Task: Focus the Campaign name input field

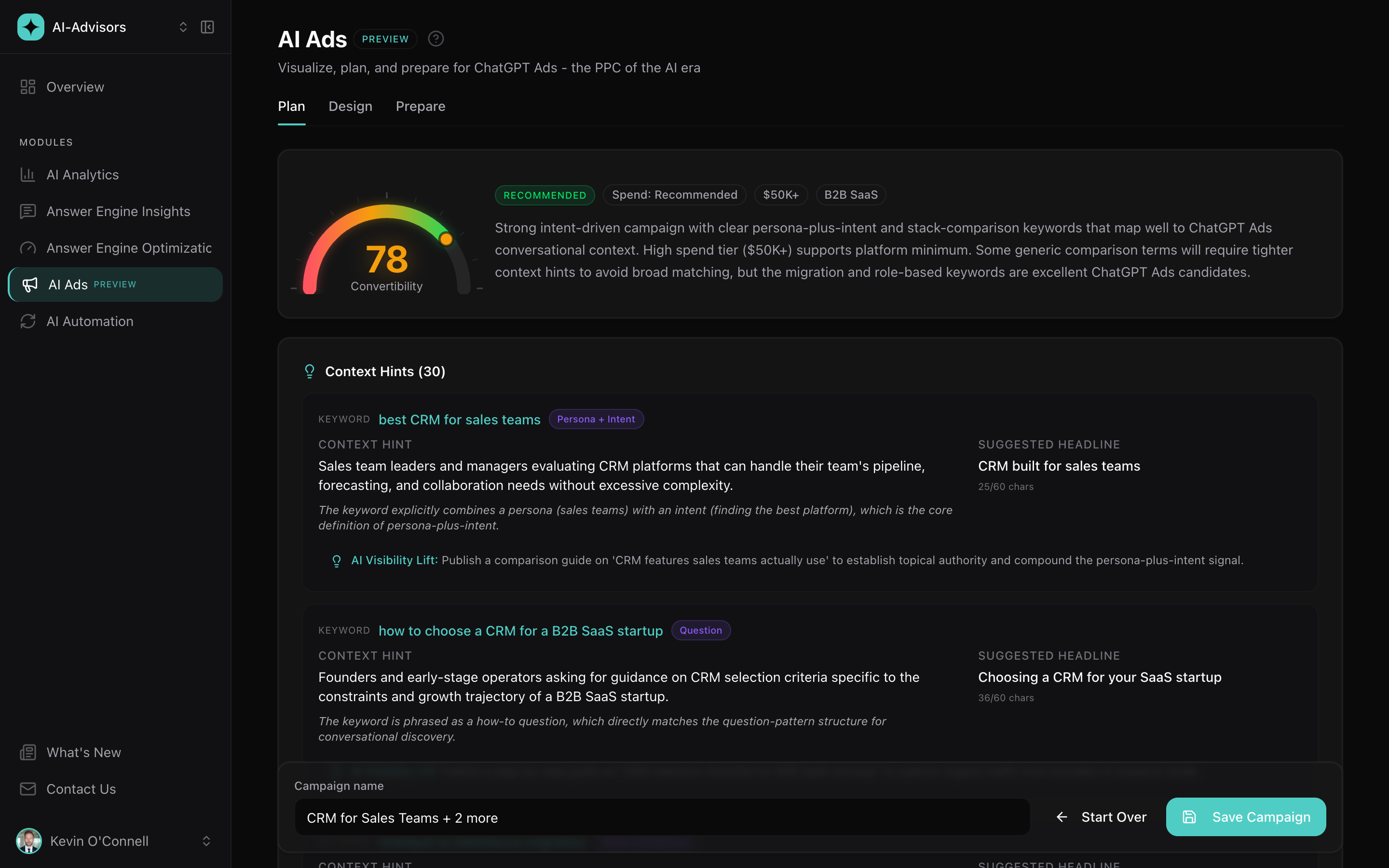Action: point(662,817)
